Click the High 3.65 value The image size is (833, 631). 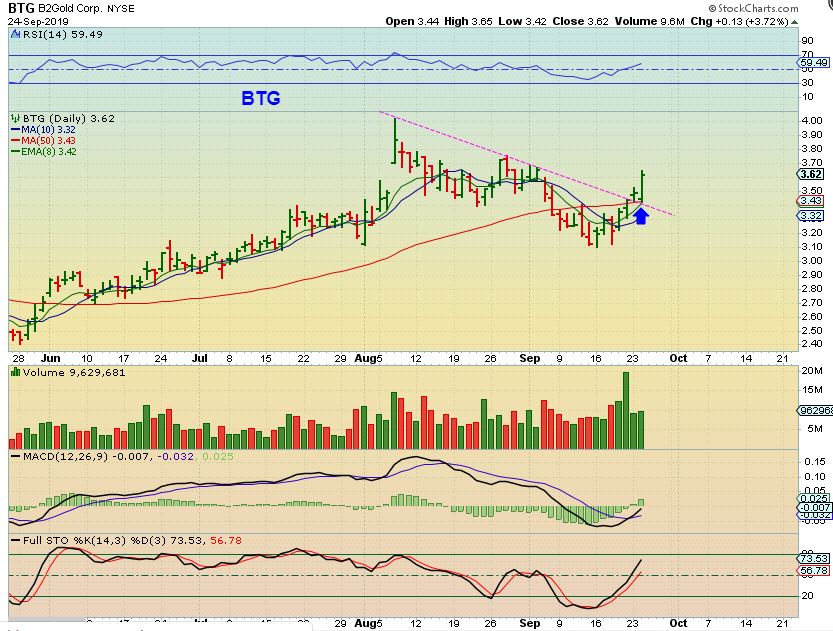[x=468, y=22]
